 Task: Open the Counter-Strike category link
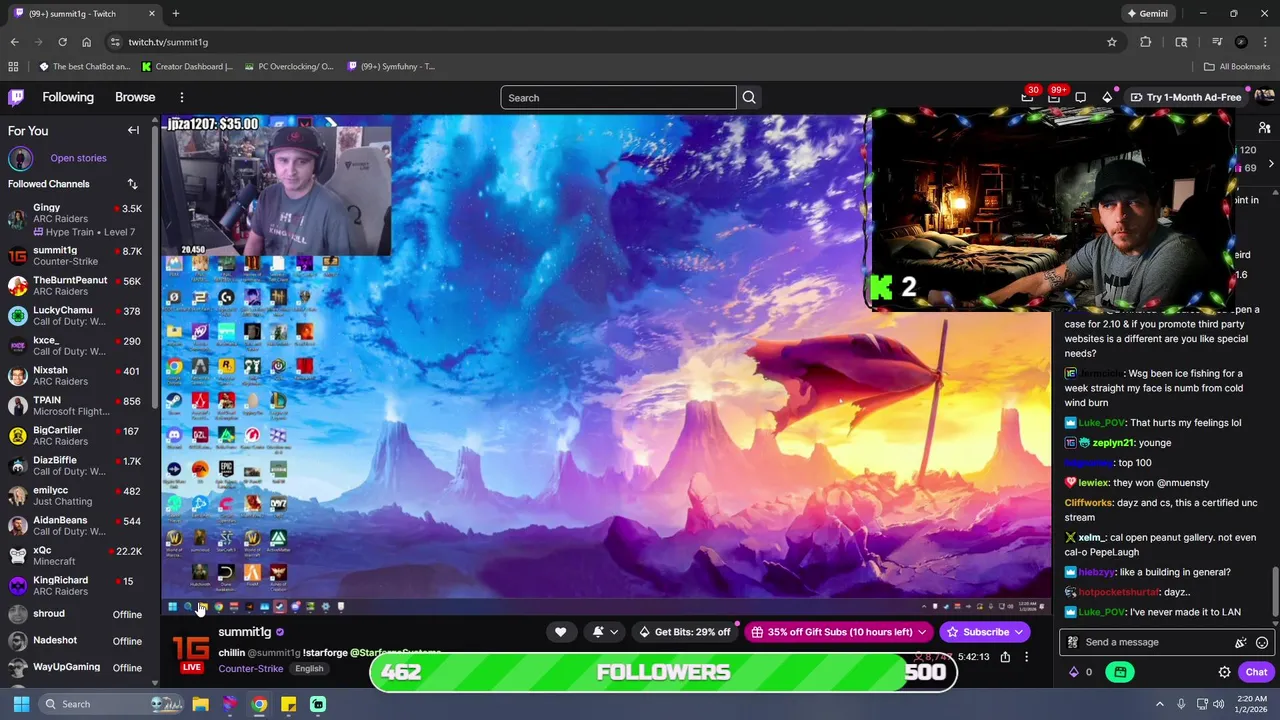[250, 669]
